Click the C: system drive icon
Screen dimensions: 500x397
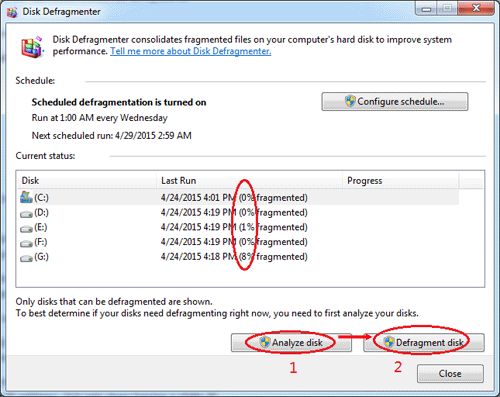tap(26, 197)
